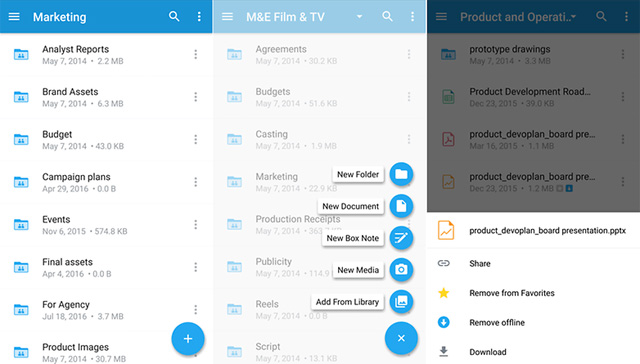
Task: Tap Share link icon
Action: point(444,263)
